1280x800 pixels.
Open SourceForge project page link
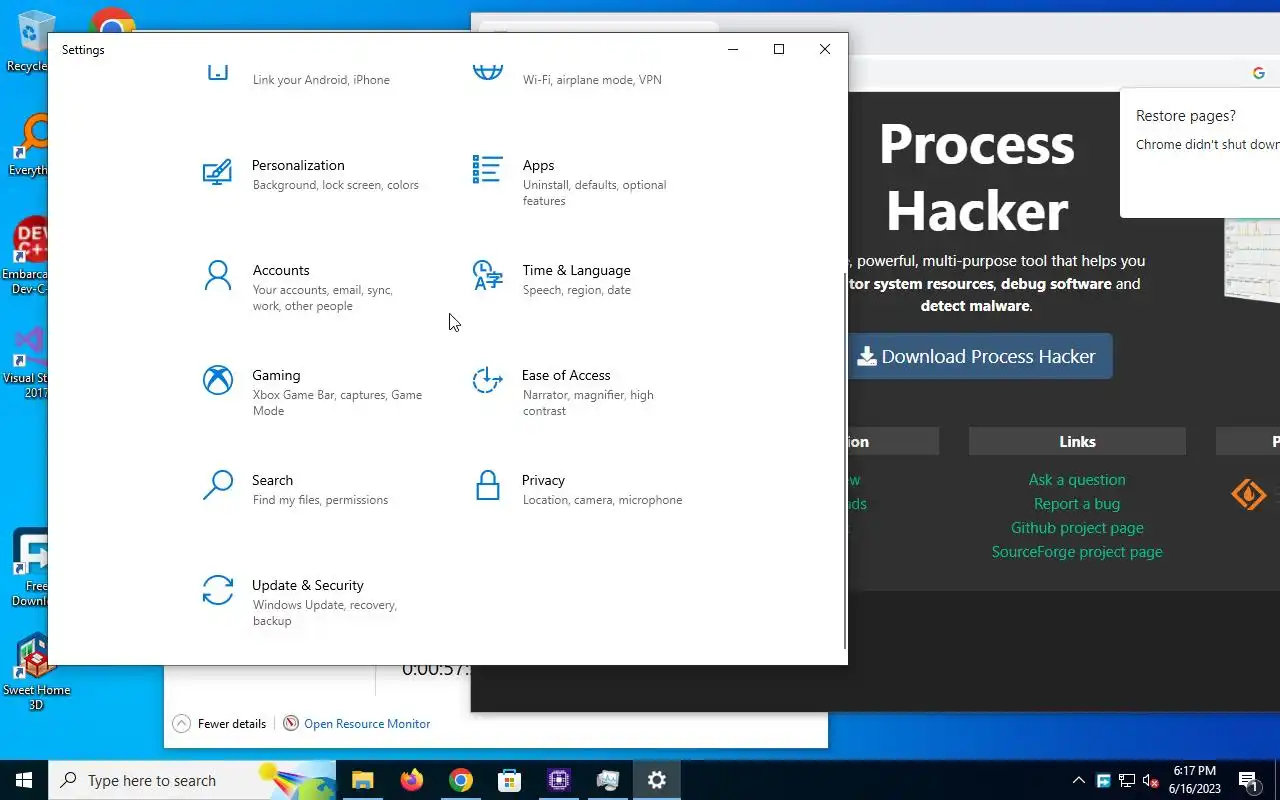pyautogui.click(x=1077, y=552)
